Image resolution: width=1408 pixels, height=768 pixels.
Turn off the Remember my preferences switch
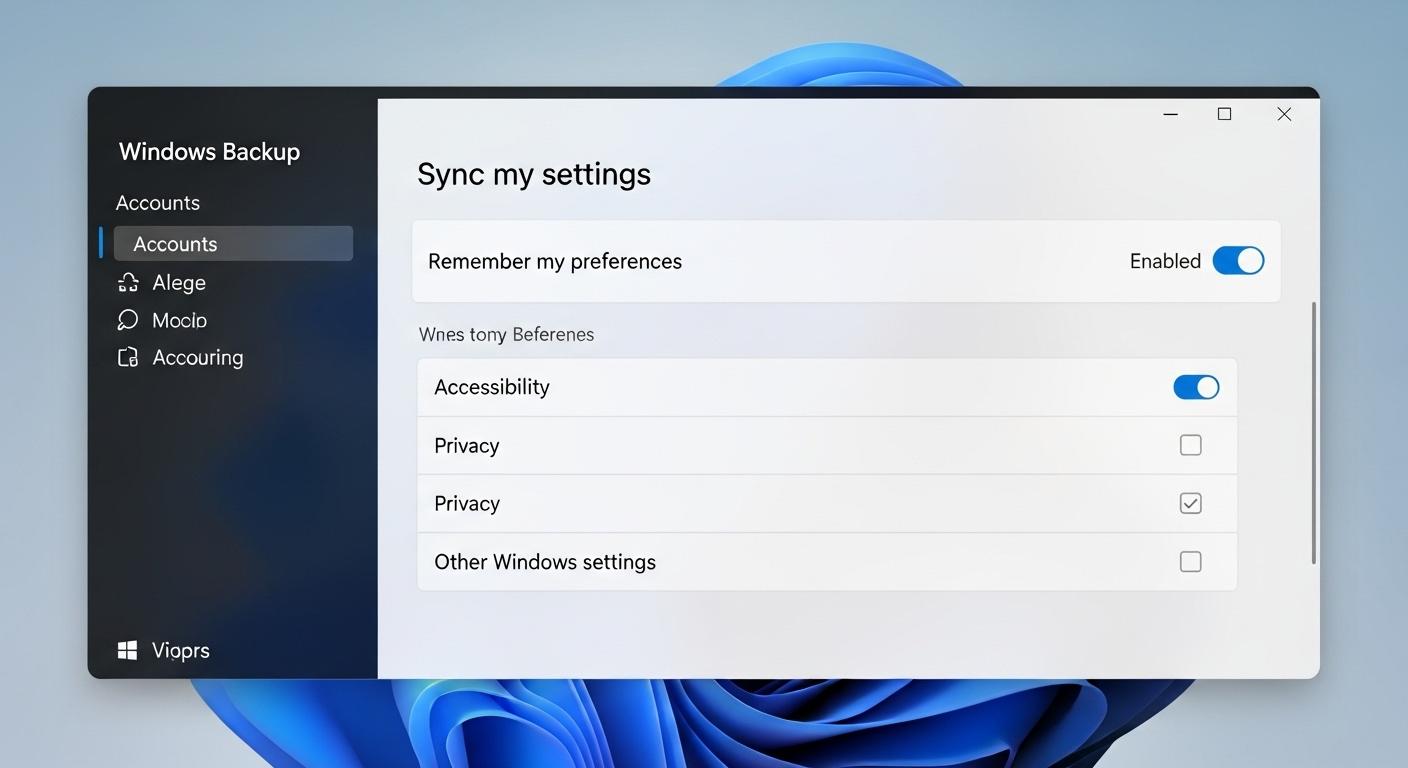pyautogui.click(x=1238, y=261)
